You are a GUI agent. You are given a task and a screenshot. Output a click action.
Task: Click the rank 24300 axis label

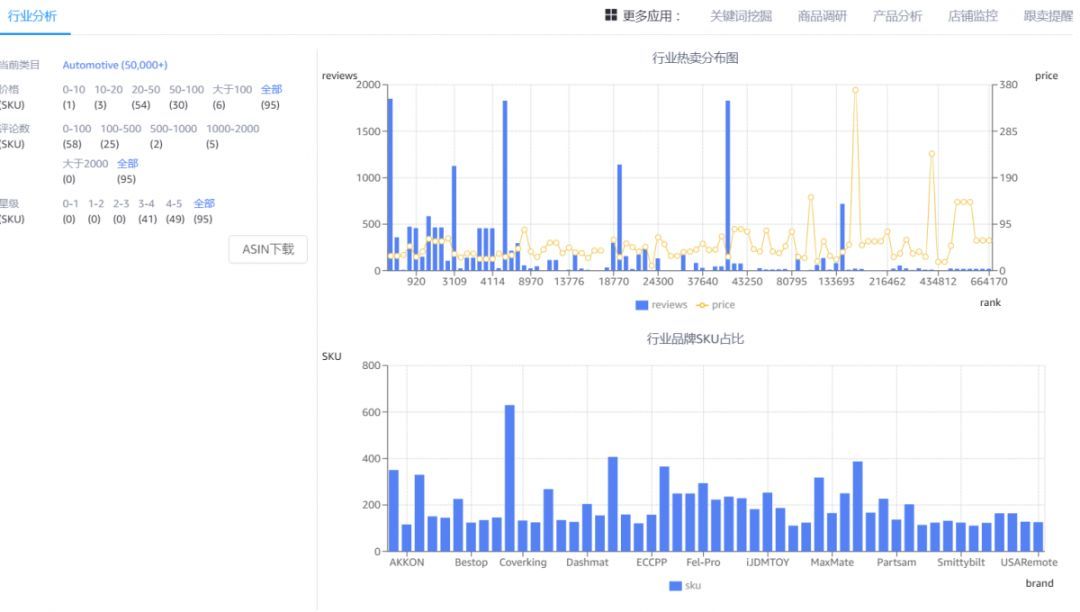(x=658, y=282)
